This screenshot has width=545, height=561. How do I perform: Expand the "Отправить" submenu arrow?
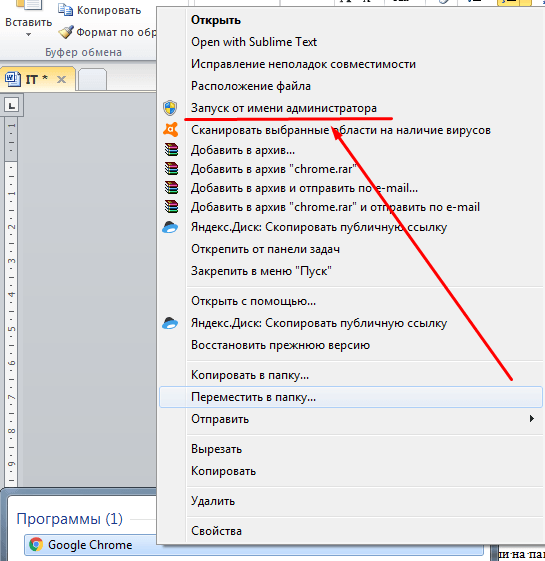532,419
